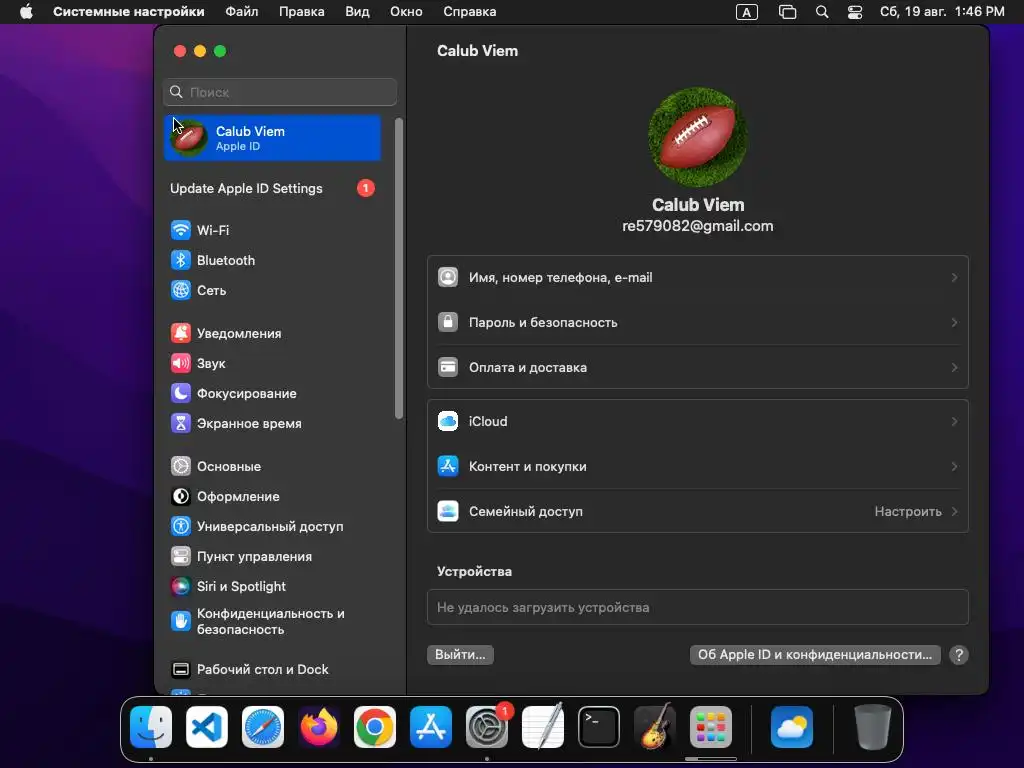Screen dimensions: 1024x768
Task: Click the re579082@gmail.com email text
Action: coord(697,226)
